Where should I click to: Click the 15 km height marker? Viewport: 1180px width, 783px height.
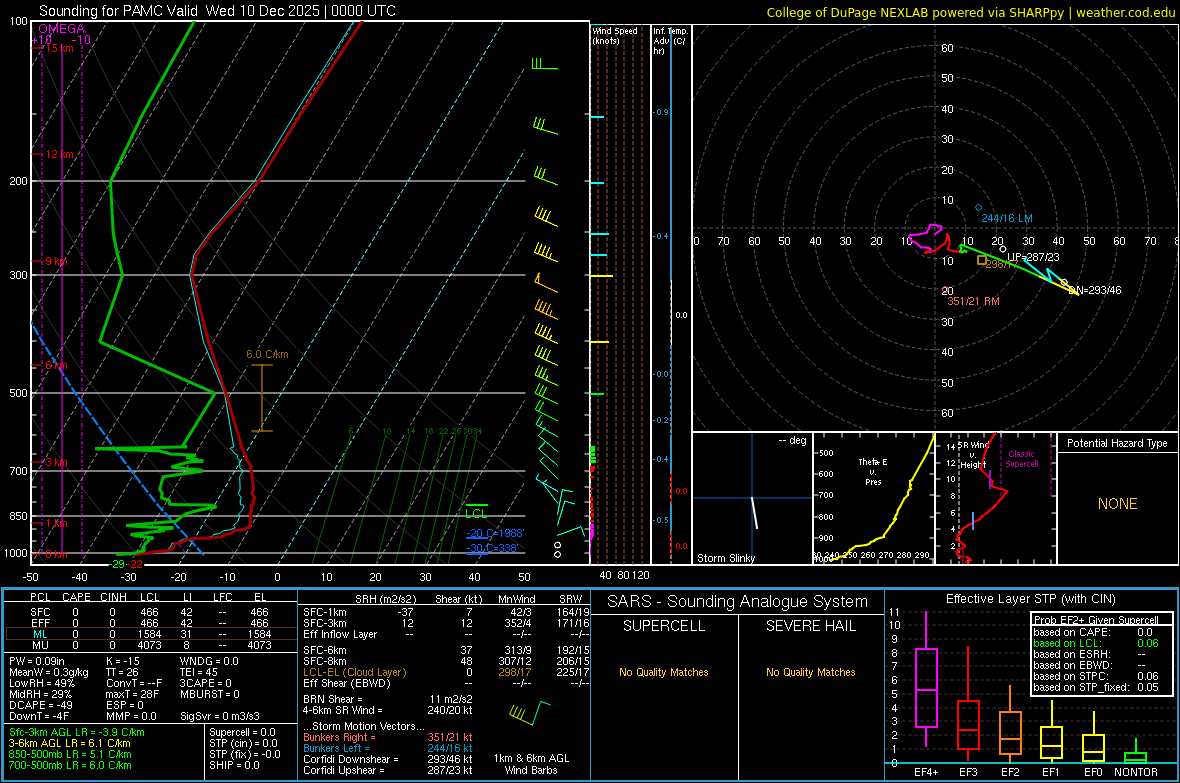point(59,48)
